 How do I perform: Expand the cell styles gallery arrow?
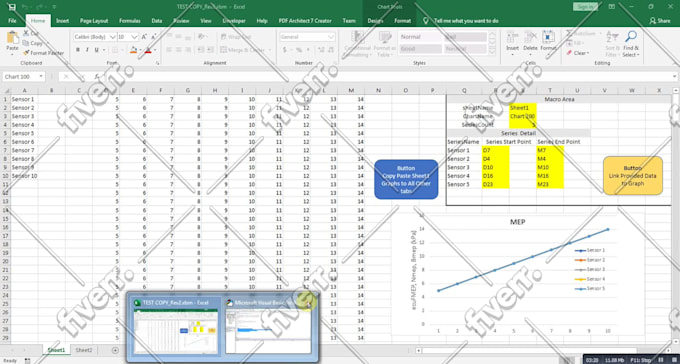[493, 51]
